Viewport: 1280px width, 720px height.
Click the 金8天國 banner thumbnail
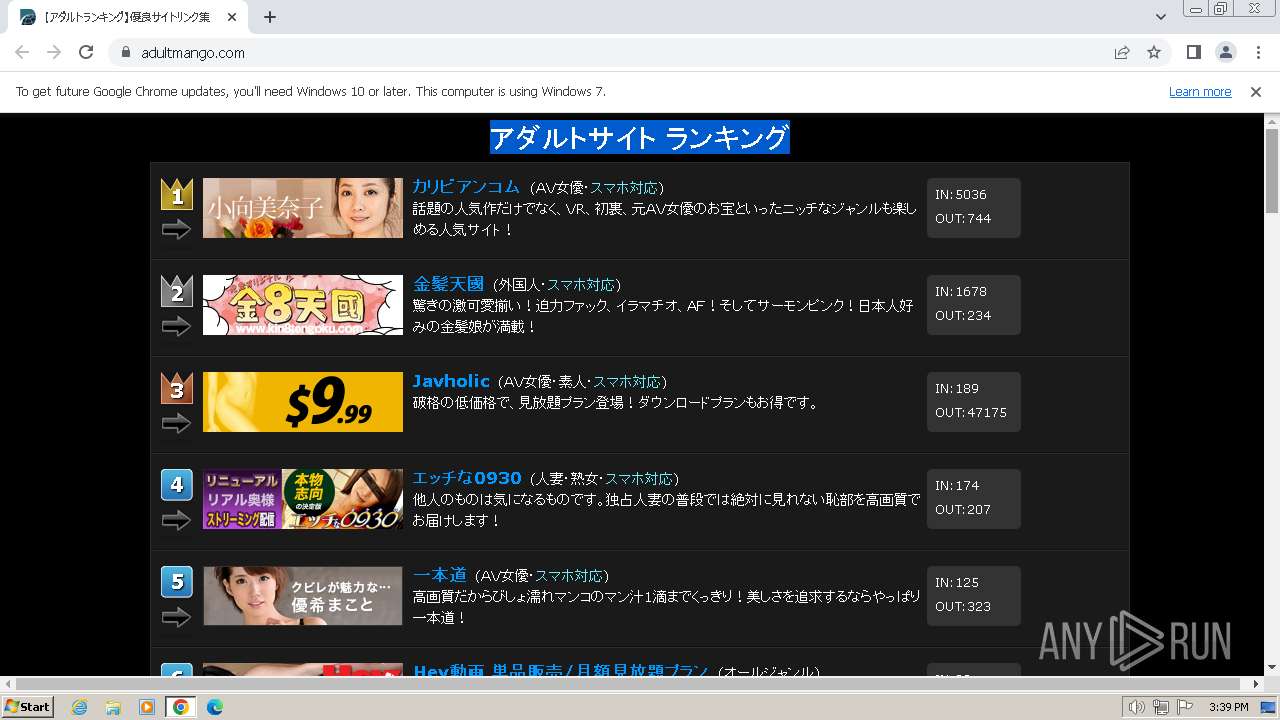[x=303, y=305]
